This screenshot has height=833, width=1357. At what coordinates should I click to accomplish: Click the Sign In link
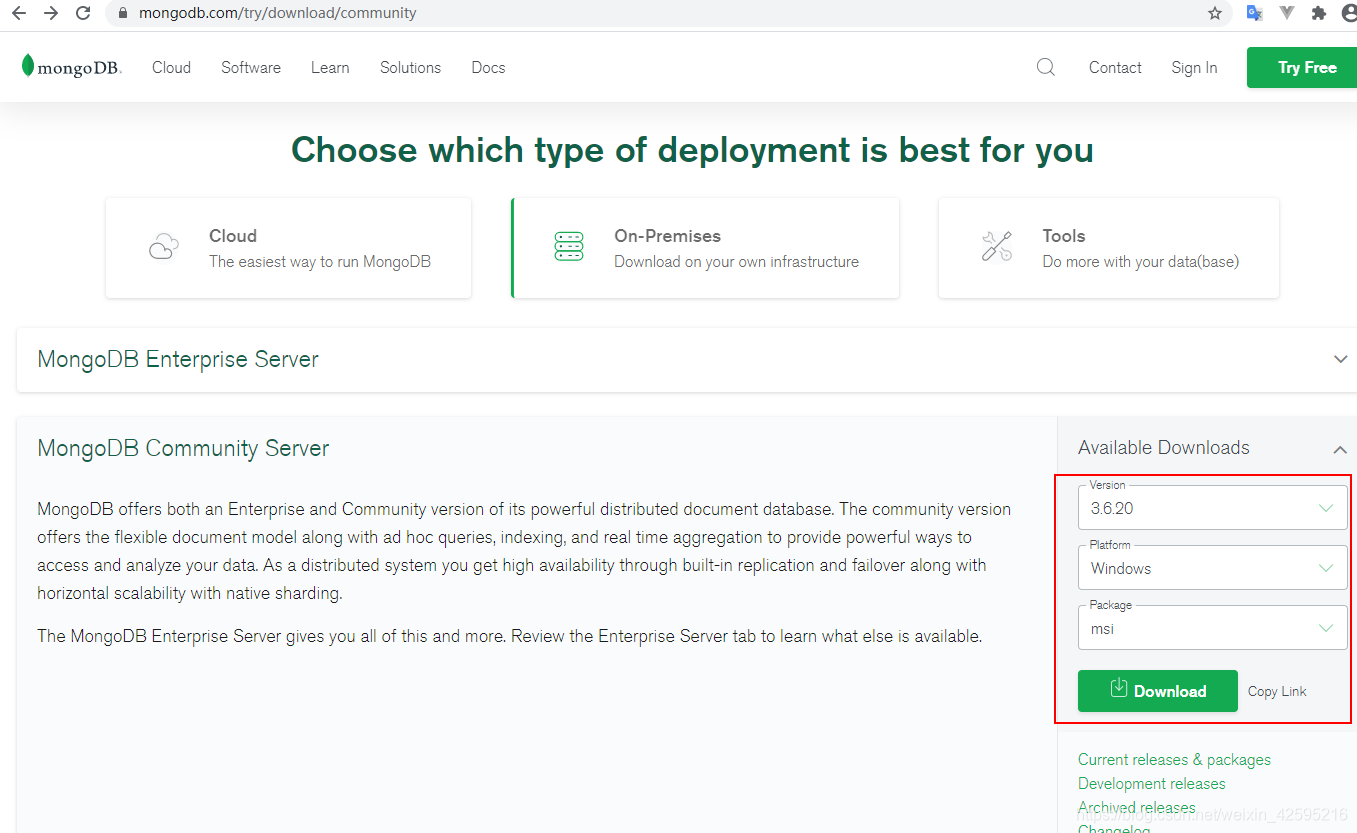click(1194, 67)
